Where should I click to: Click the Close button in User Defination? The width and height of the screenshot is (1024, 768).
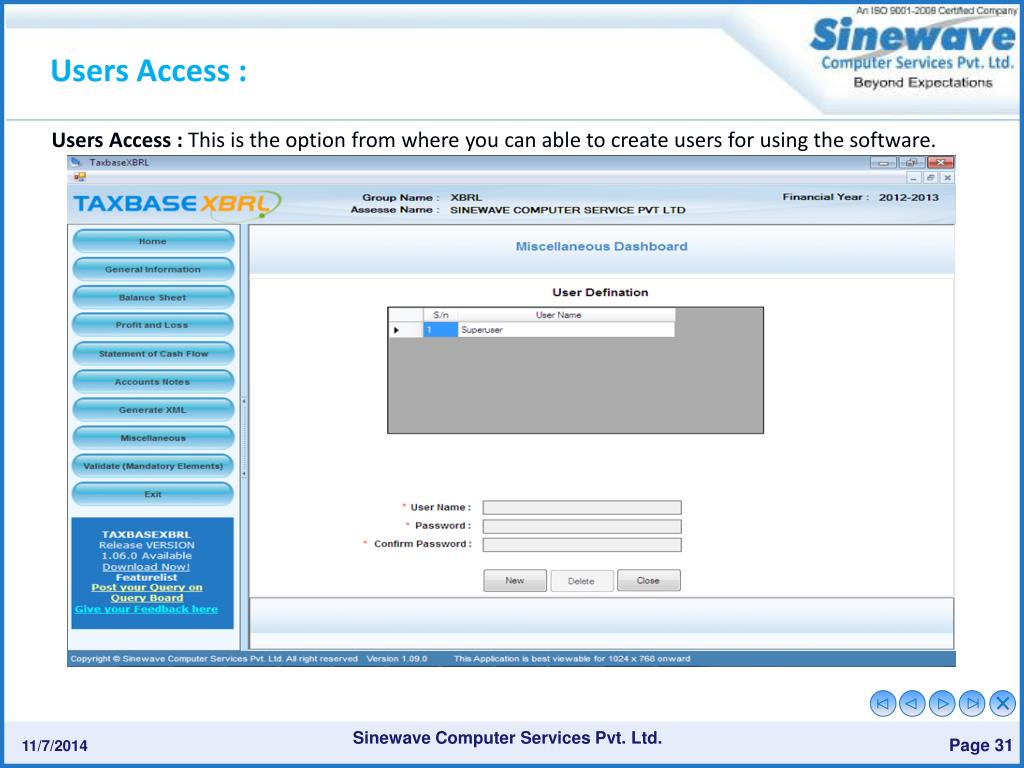pyautogui.click(x=648, y=580)
